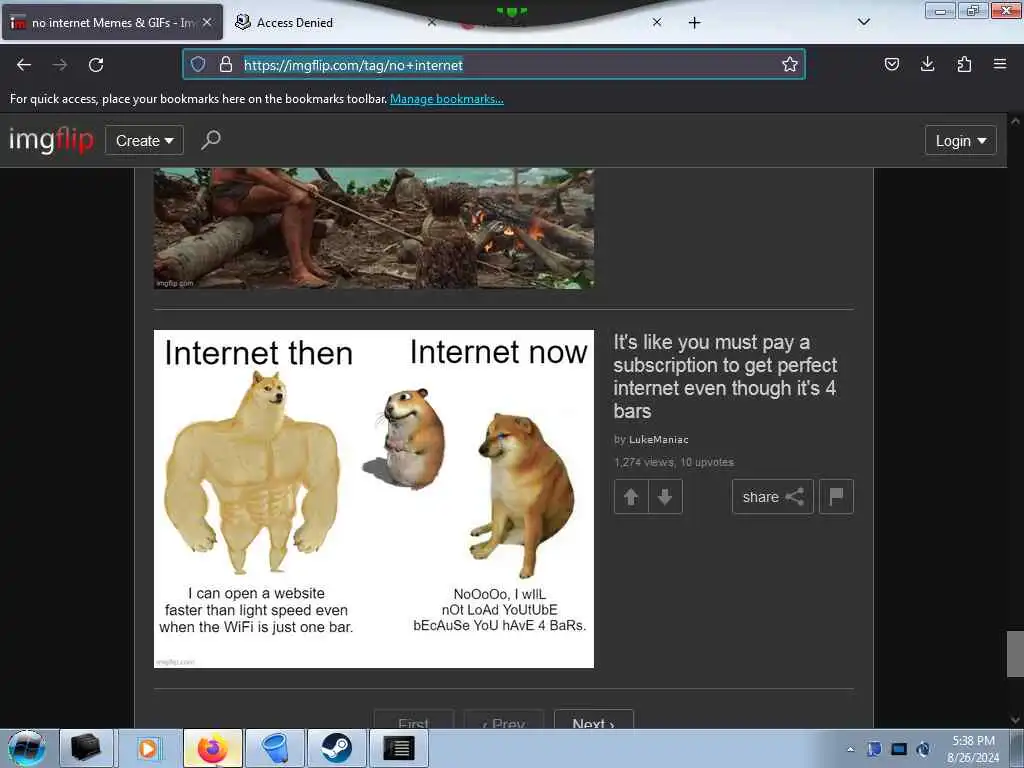Reload the current imgflip page

point(96,65)
